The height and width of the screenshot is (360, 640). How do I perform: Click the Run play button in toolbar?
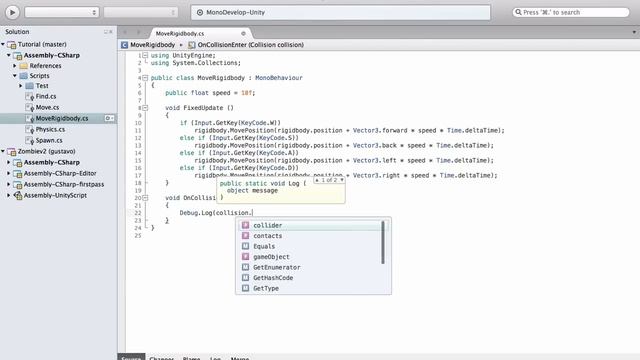[x=12, y=12]
